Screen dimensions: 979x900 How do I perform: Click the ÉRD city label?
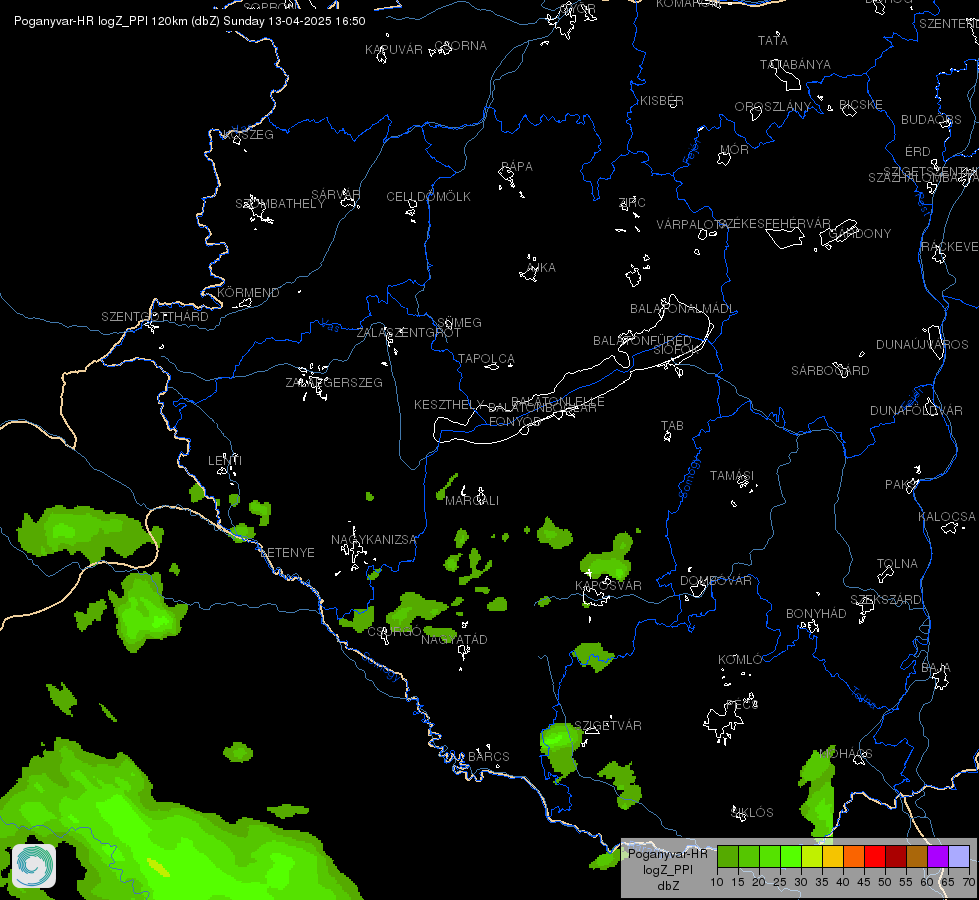click(x=917, y=152)
